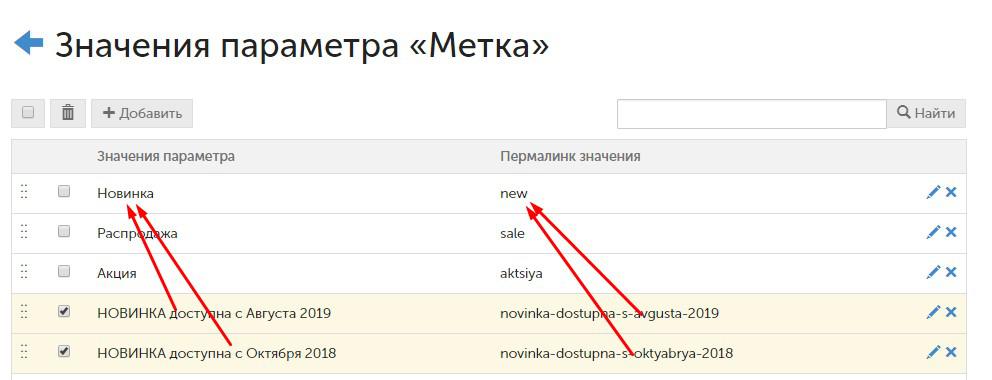Uncheck the НОВИНКА доступна с Октября 2018 checkbox
Screen dimensions: 992x380
(x=64, y=351)
